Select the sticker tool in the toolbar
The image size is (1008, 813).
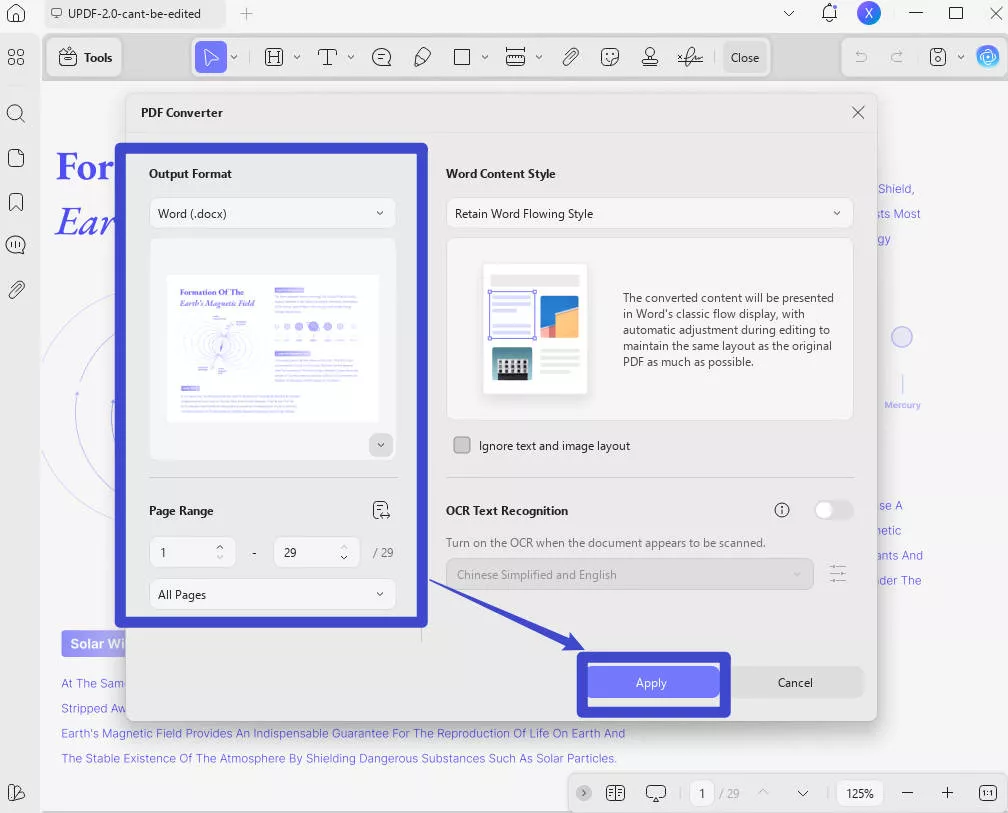coord(610,57)
